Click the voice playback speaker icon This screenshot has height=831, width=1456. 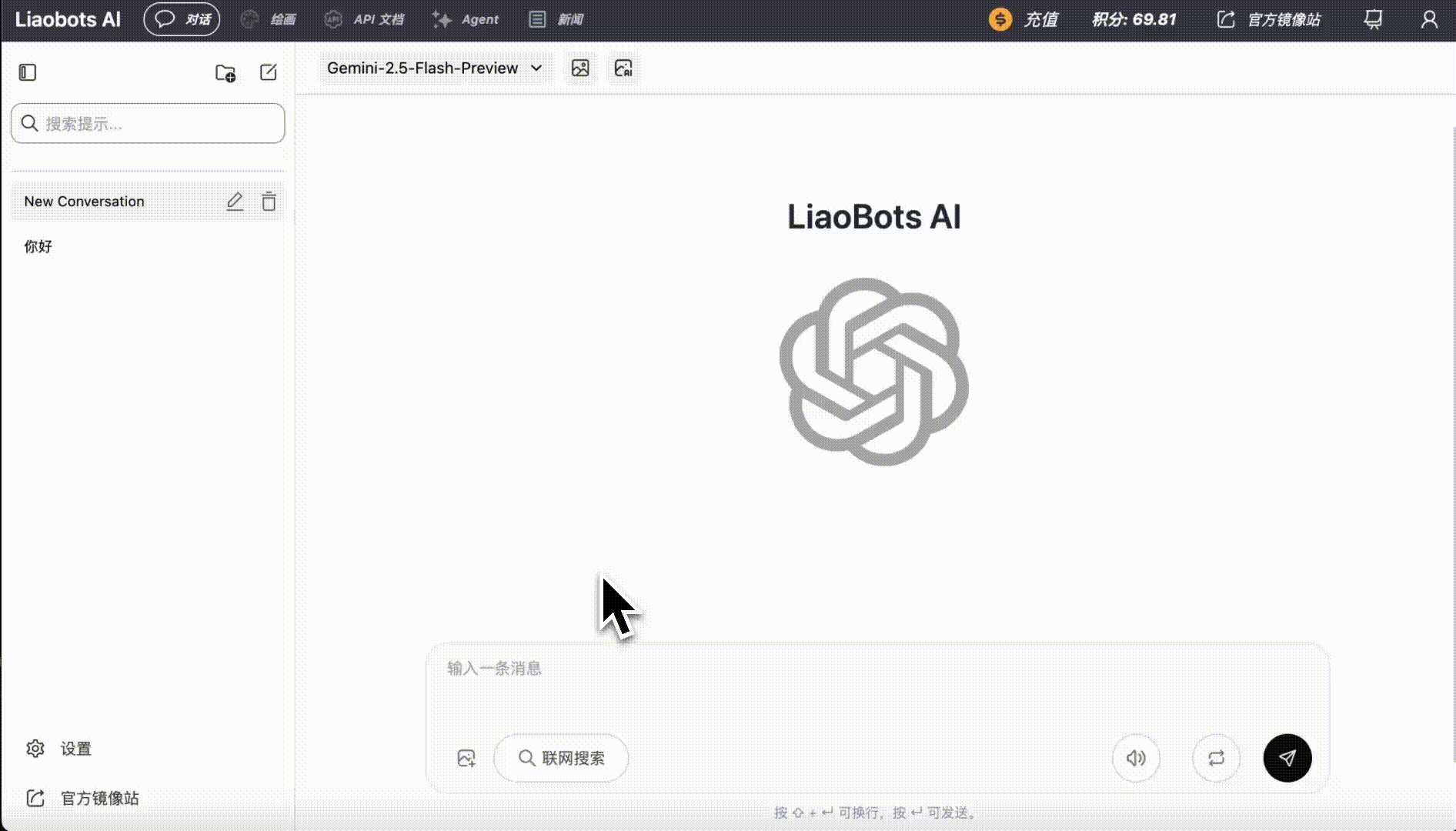pos(1136,758)
